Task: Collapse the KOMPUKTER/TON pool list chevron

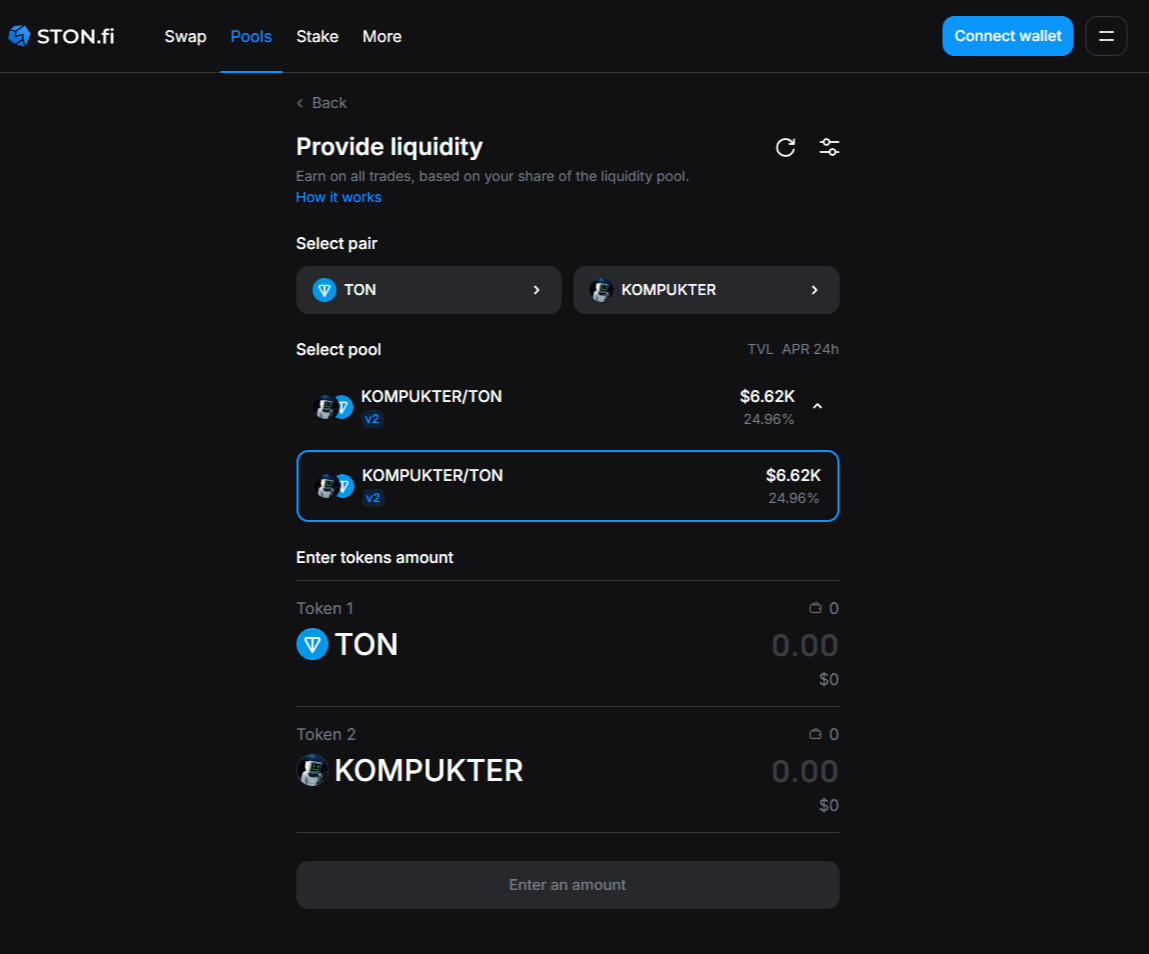Action: pyautogui.click(x=818, y=406)
